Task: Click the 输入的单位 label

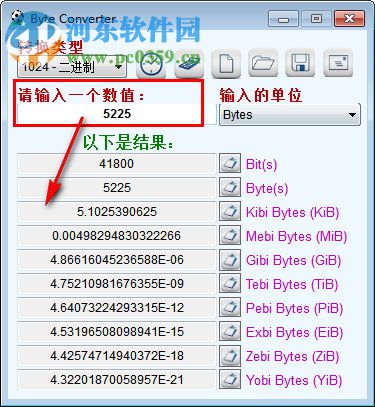Action: click(261, 95)
